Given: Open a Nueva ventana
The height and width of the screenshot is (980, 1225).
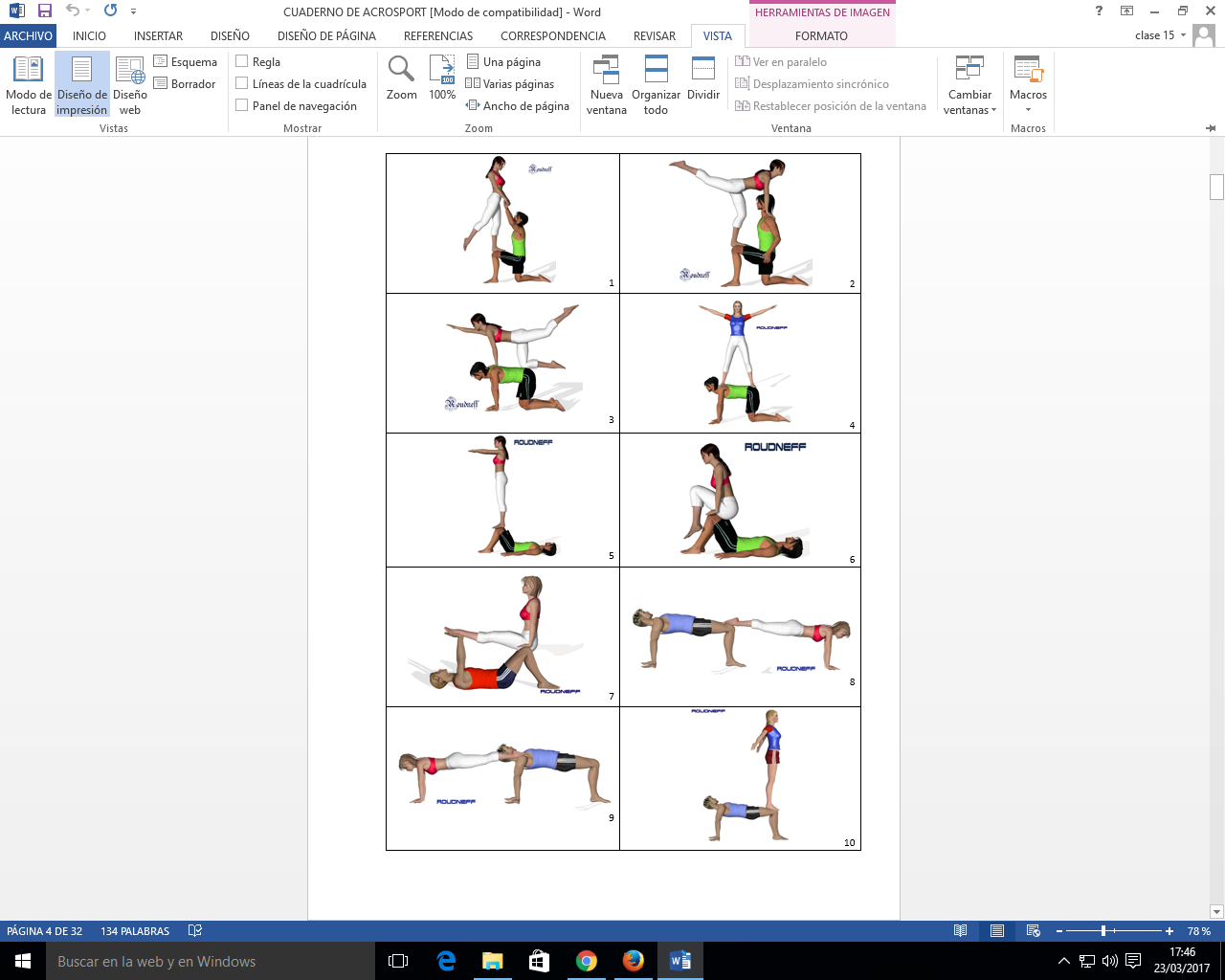Looking at the screenshot, I should (607, 85).
